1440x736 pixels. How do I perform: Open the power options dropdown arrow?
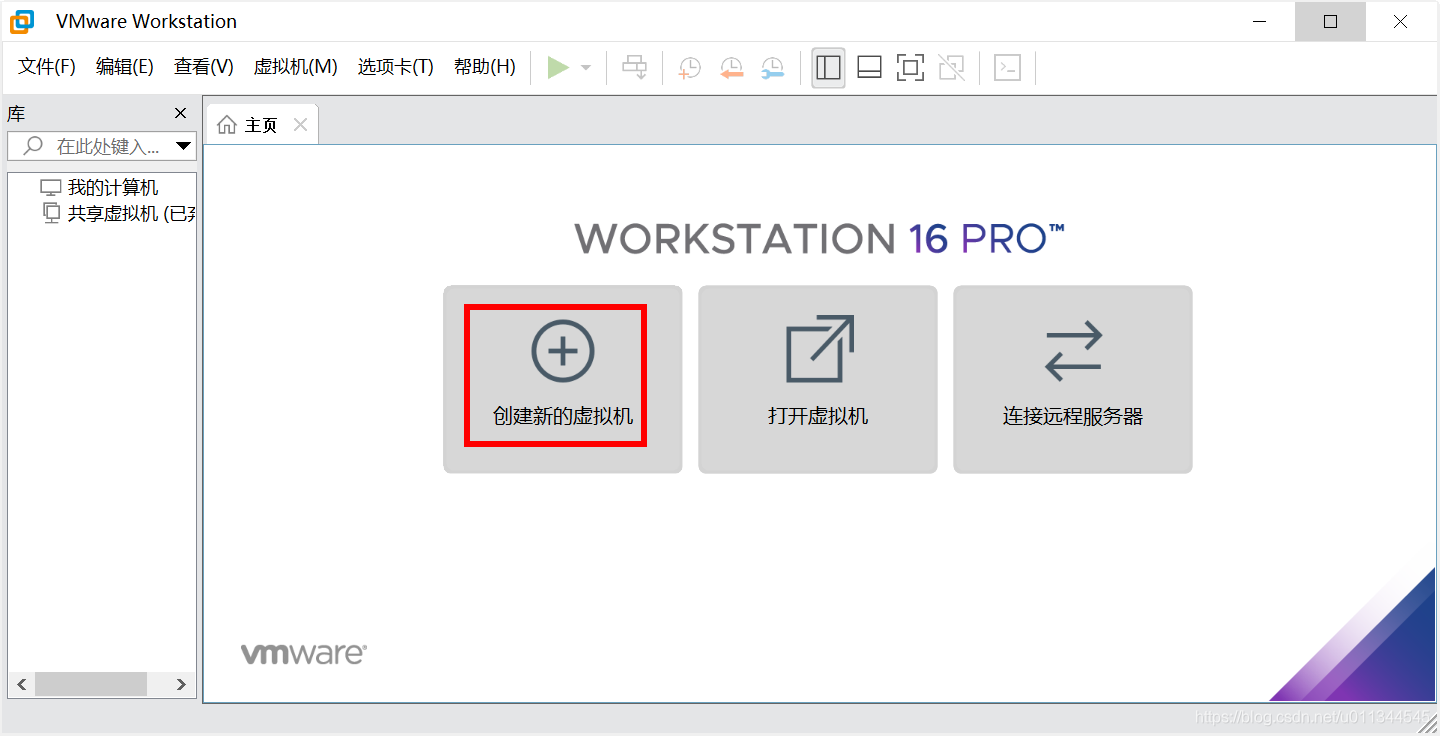pyautogui.click(x=586, y=68)
